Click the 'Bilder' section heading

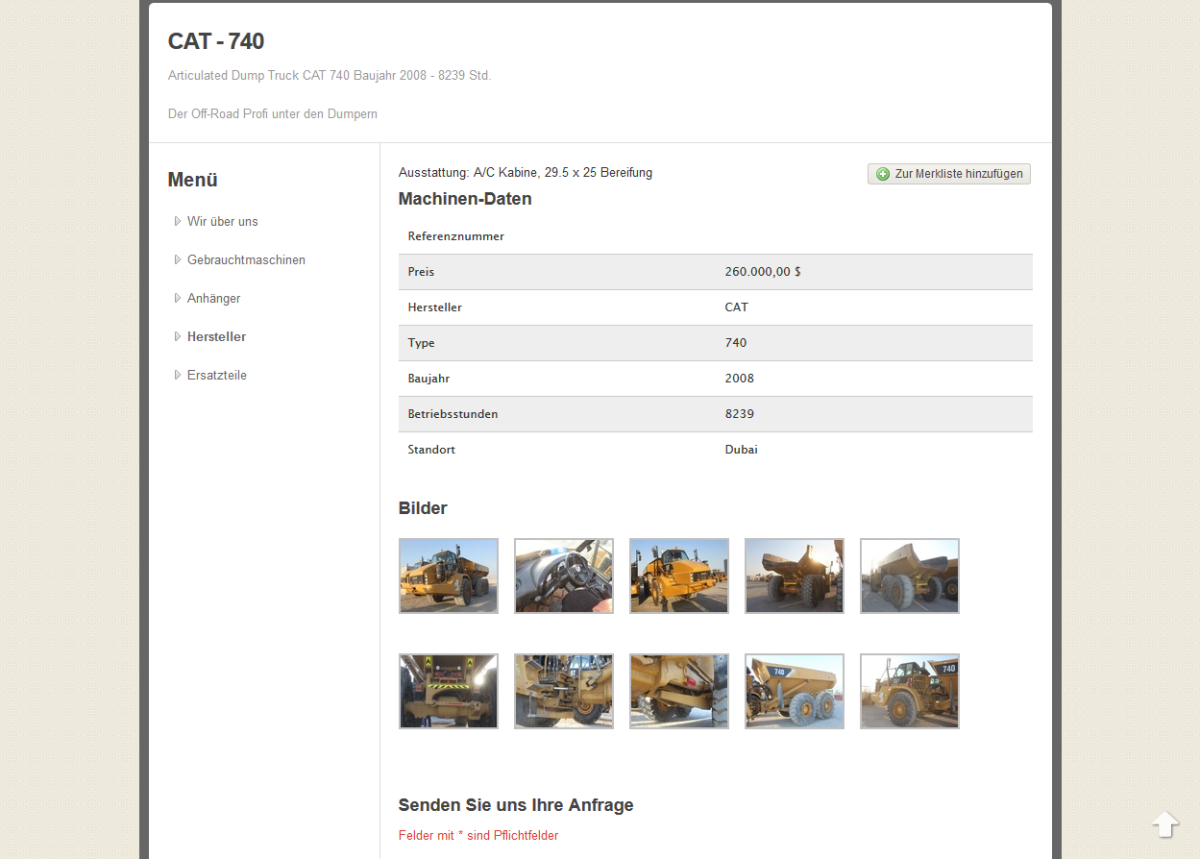click(423, 508)
